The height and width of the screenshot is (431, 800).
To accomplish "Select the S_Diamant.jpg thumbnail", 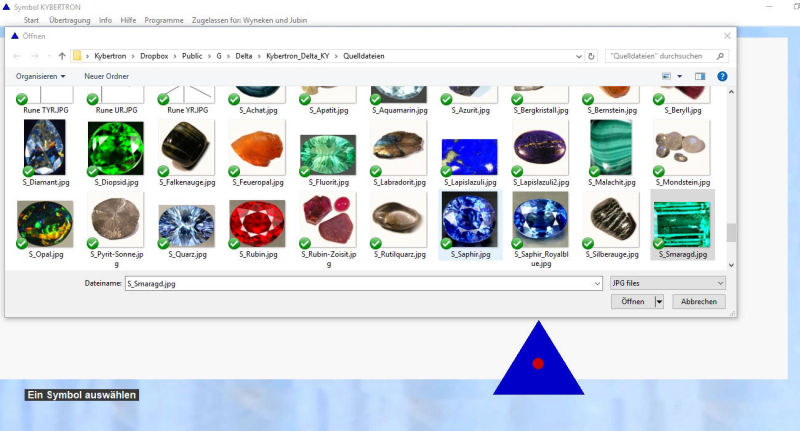I will tap(45, 148).
